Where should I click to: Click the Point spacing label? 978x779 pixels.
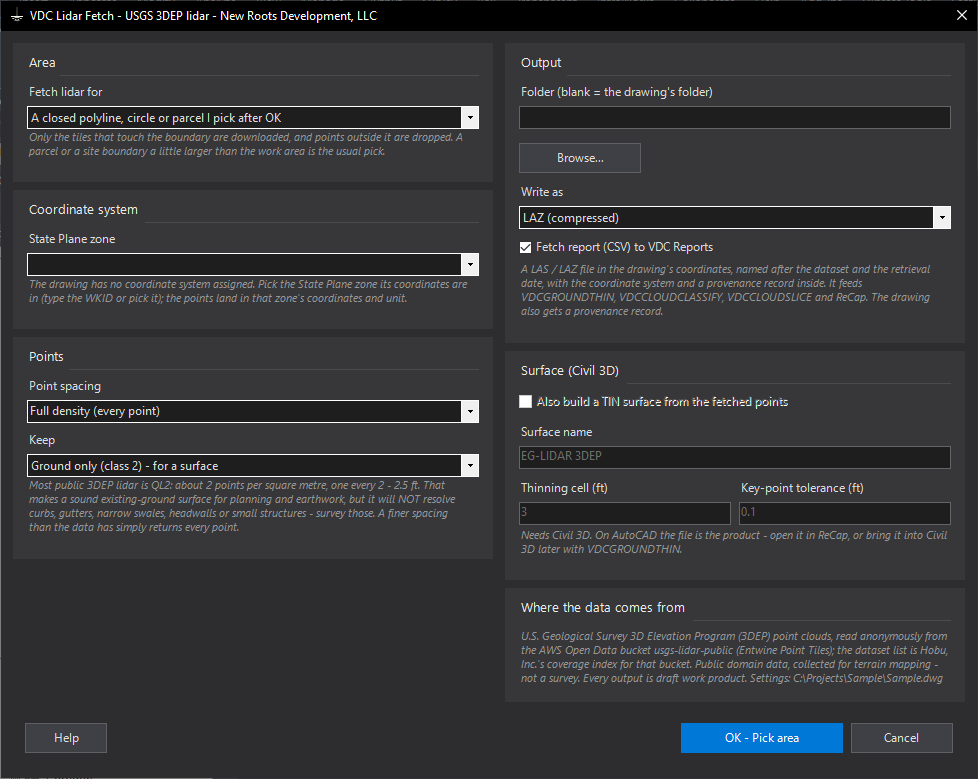click(x=65, y=386)
